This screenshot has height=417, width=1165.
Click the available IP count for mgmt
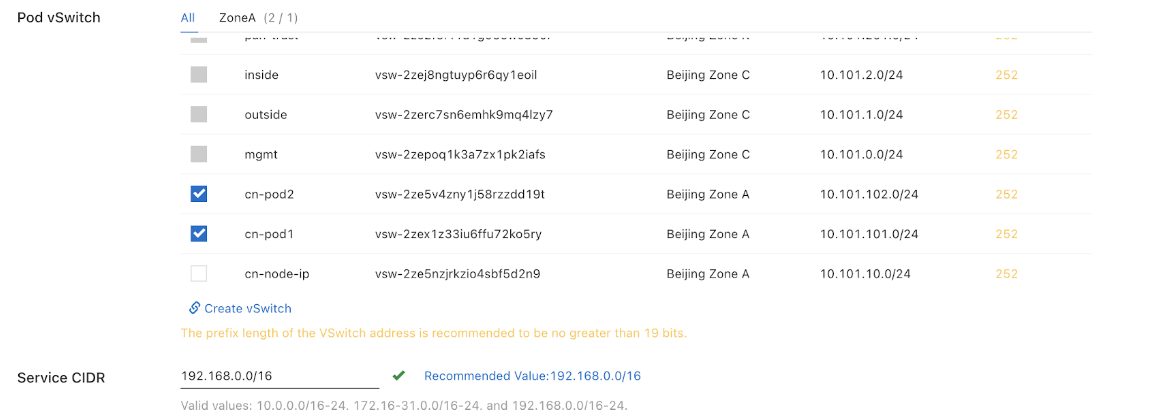pos(1006,154)
